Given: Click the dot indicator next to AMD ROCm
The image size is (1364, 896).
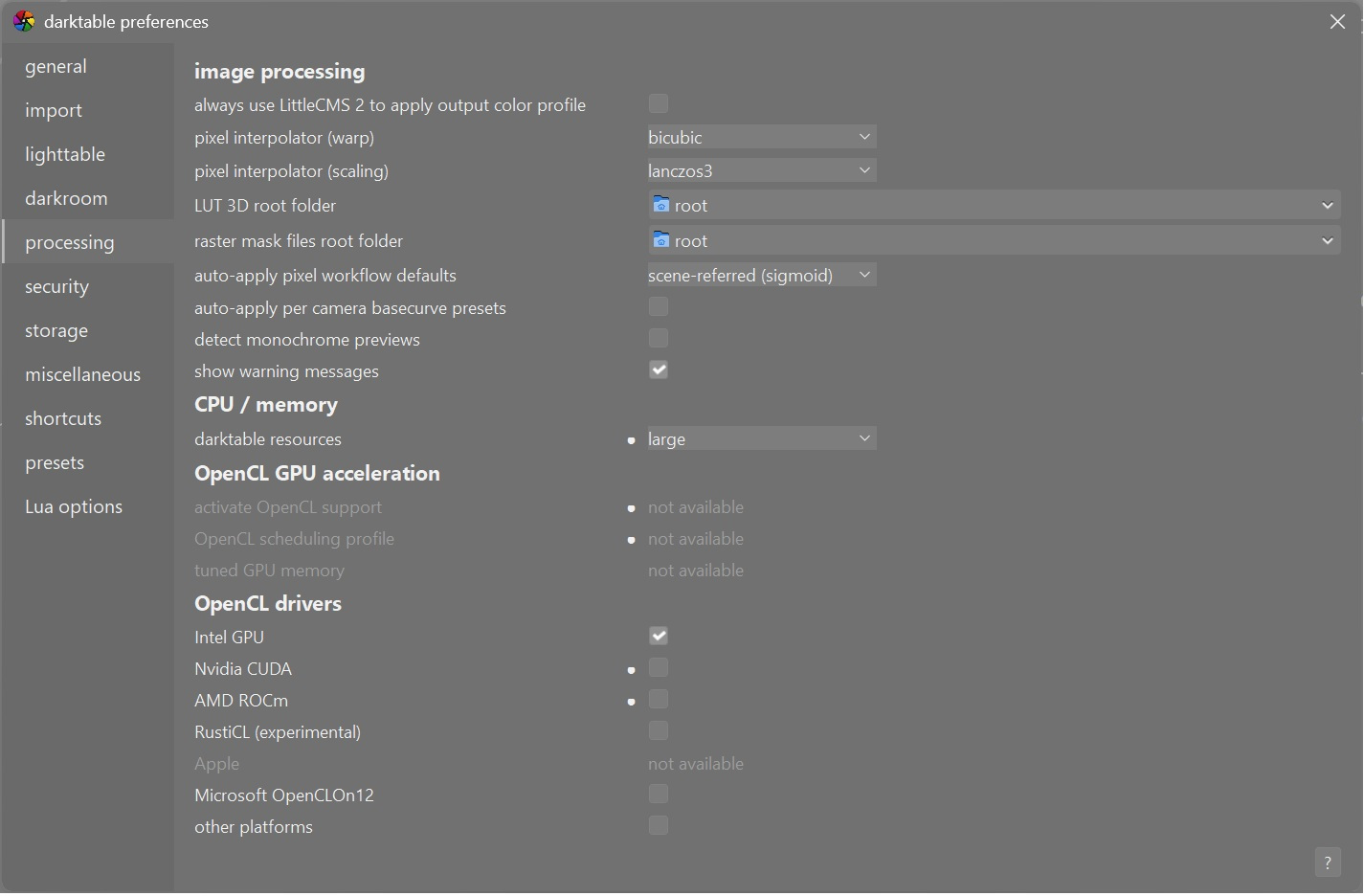Looking at the screenshot, I should 631,702.
